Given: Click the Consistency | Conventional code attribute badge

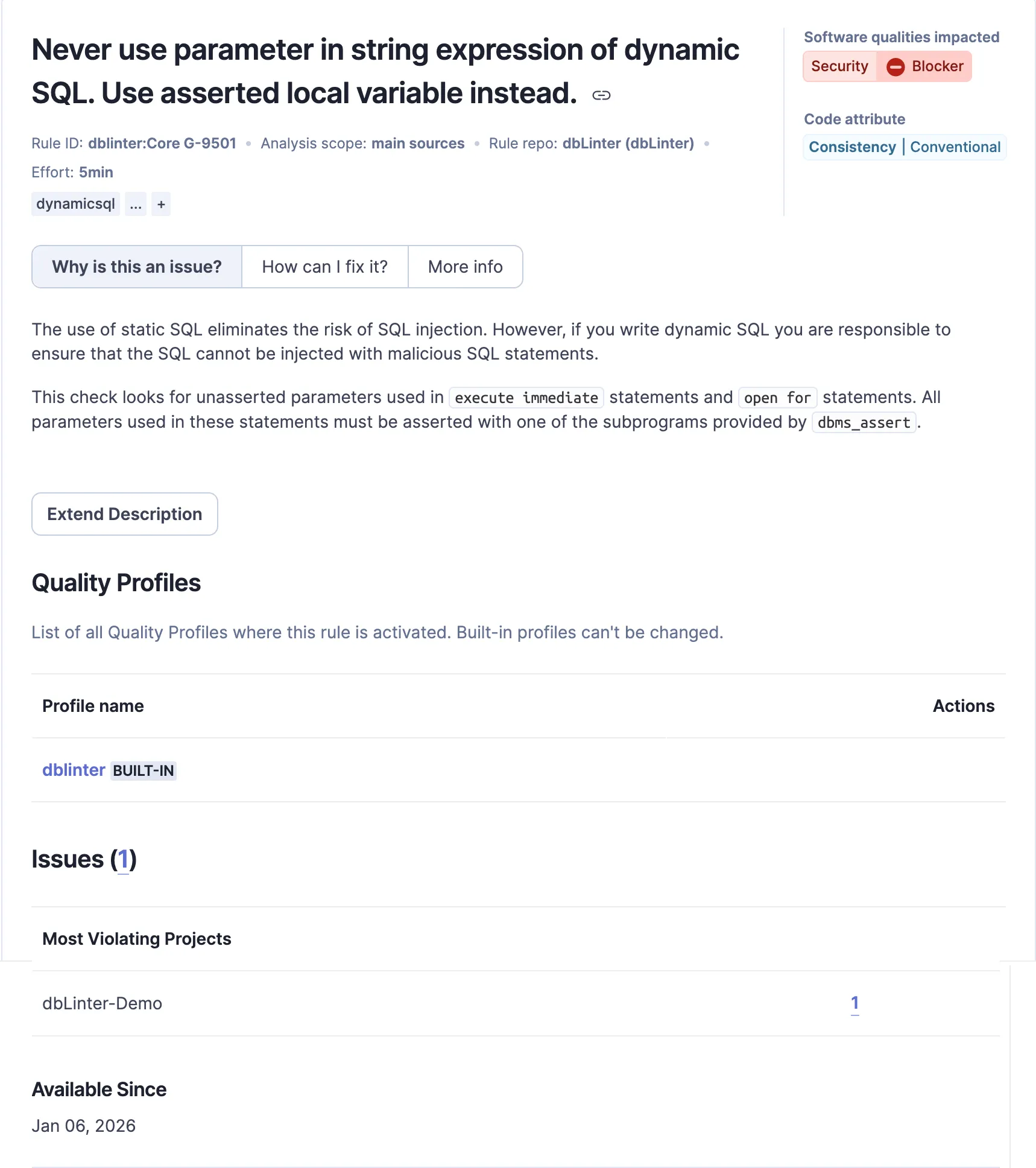Looking at the screenshot, I should tap(904, 147).
